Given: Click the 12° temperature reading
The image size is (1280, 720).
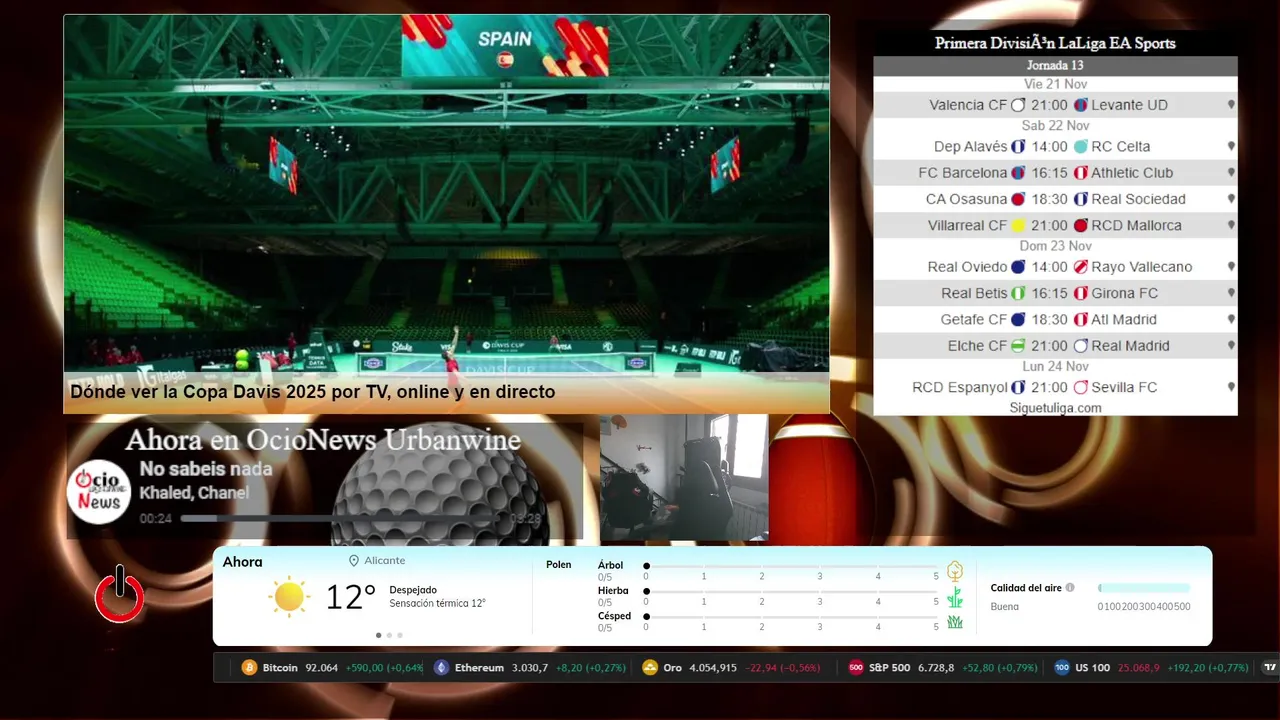Looking at the screenshot, I should click(350, 597).
